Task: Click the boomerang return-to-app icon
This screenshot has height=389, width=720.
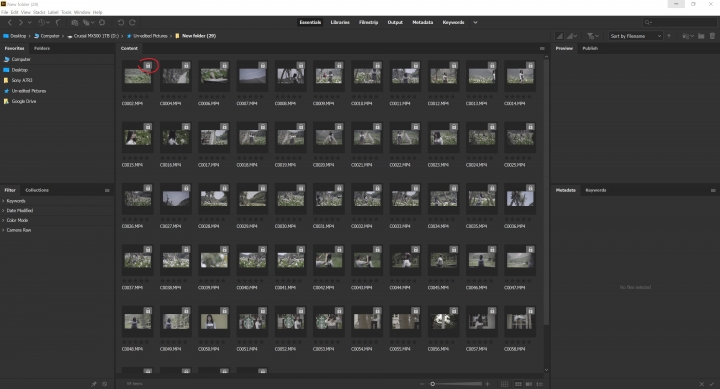Action: [58, 22]
